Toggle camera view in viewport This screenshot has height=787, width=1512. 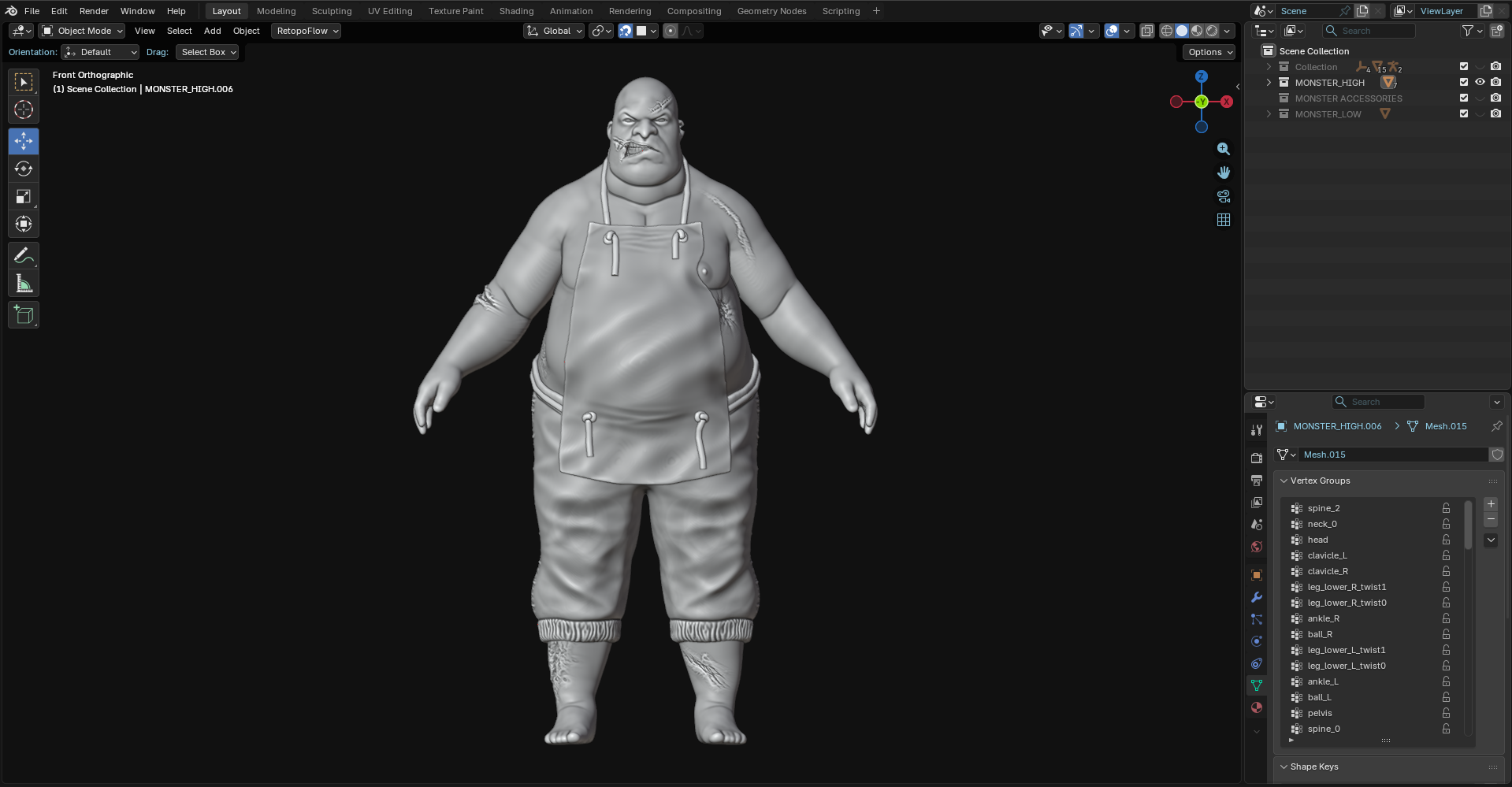click(1223, 196)
